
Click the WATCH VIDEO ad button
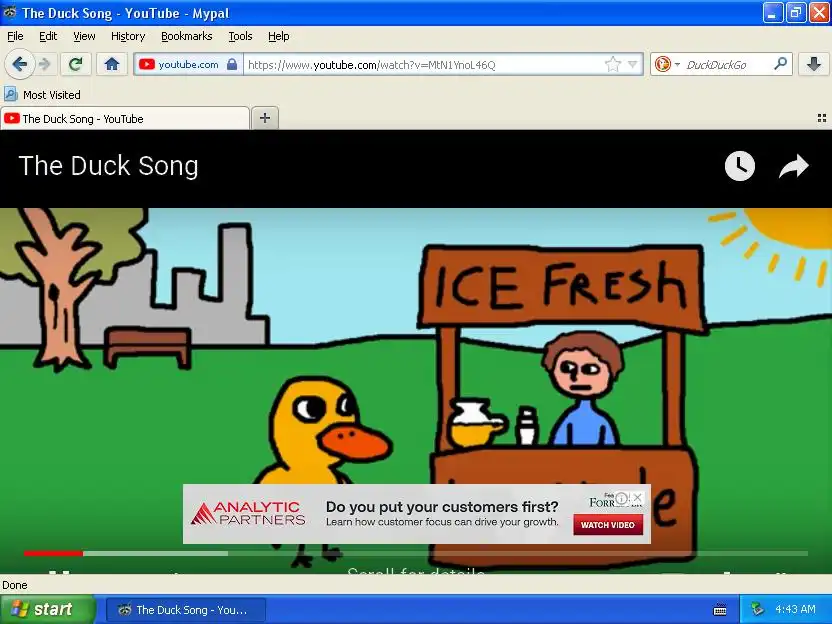[608, 525]
